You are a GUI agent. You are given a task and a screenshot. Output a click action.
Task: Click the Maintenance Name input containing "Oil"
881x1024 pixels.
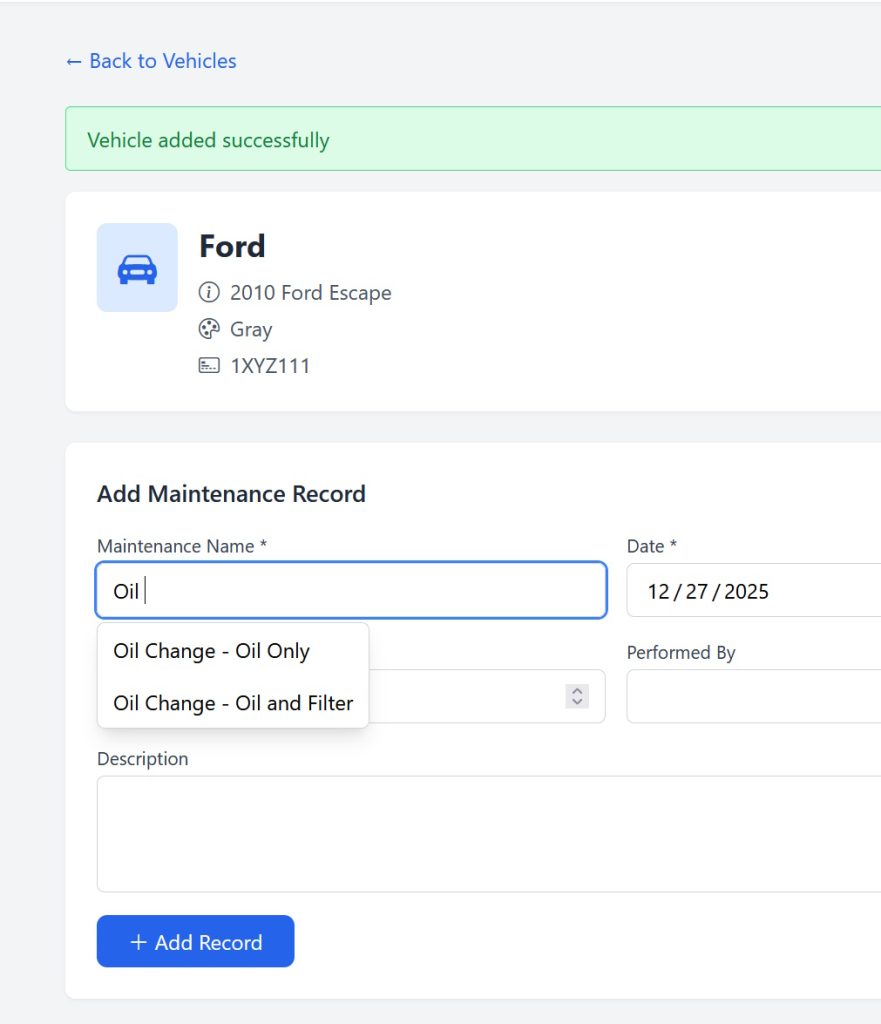(350, 590)
